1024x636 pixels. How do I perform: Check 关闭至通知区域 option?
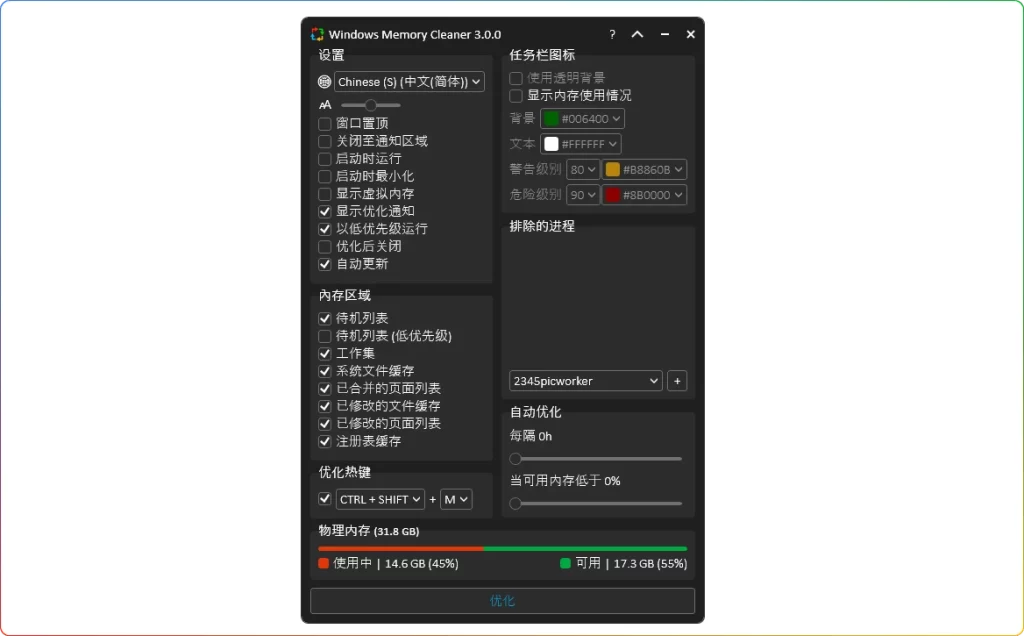325,141
